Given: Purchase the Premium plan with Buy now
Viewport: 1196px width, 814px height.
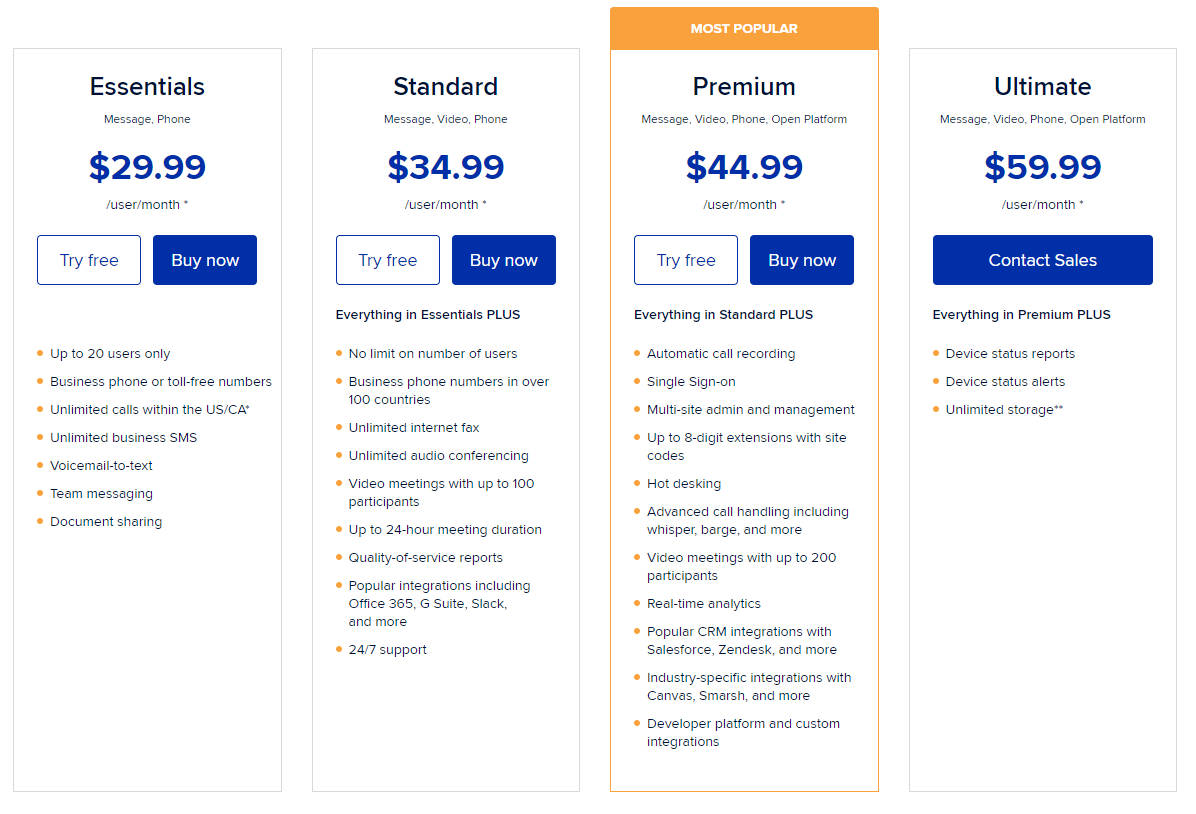Looking at the screenshot, I should point(802,260).
